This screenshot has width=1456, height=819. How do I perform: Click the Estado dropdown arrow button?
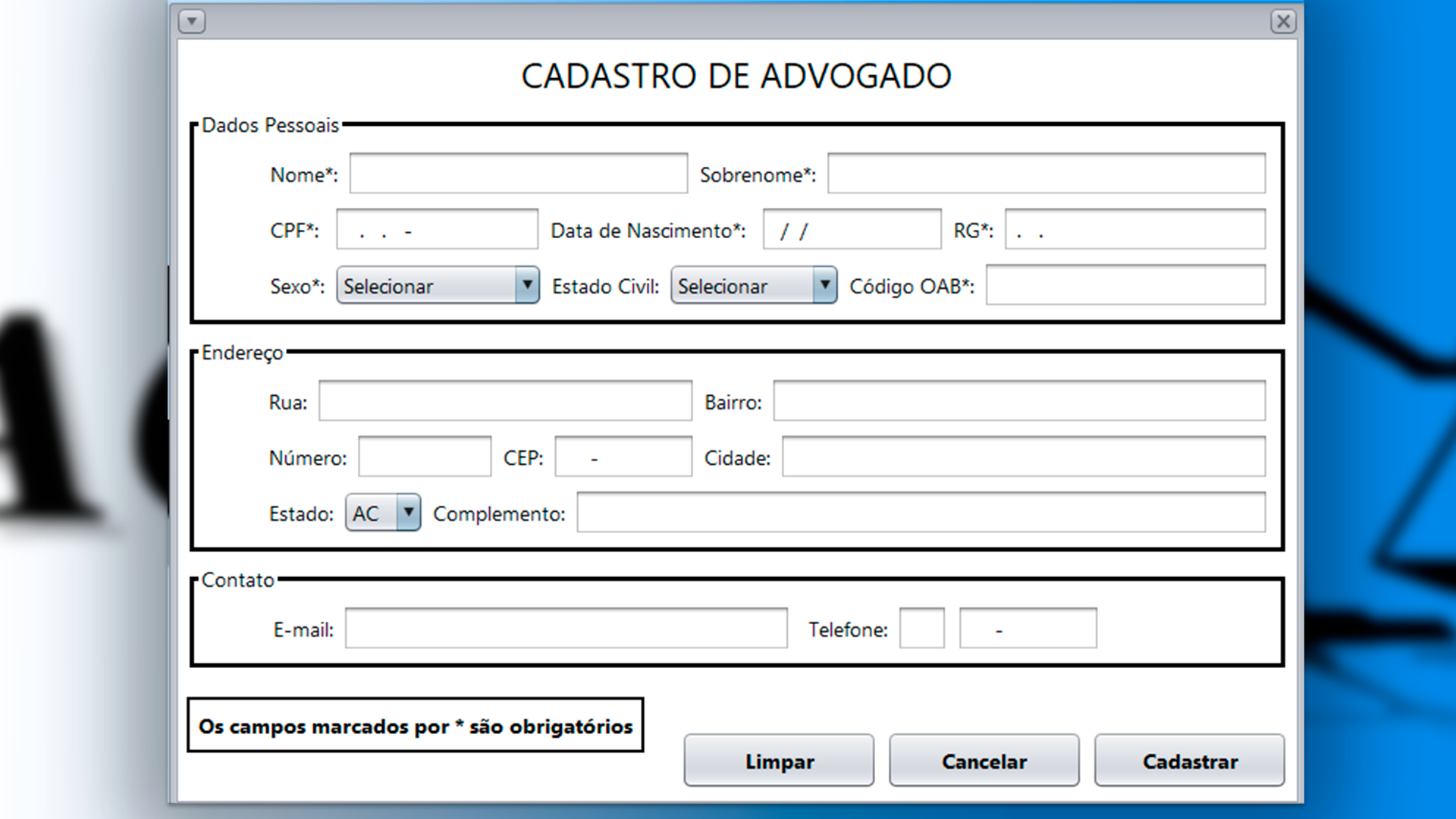(409, 513)
